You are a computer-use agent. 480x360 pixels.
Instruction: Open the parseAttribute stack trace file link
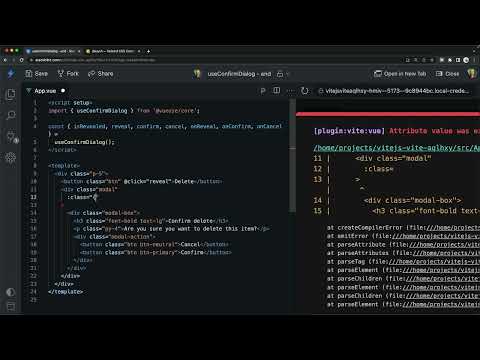(444, 245)
